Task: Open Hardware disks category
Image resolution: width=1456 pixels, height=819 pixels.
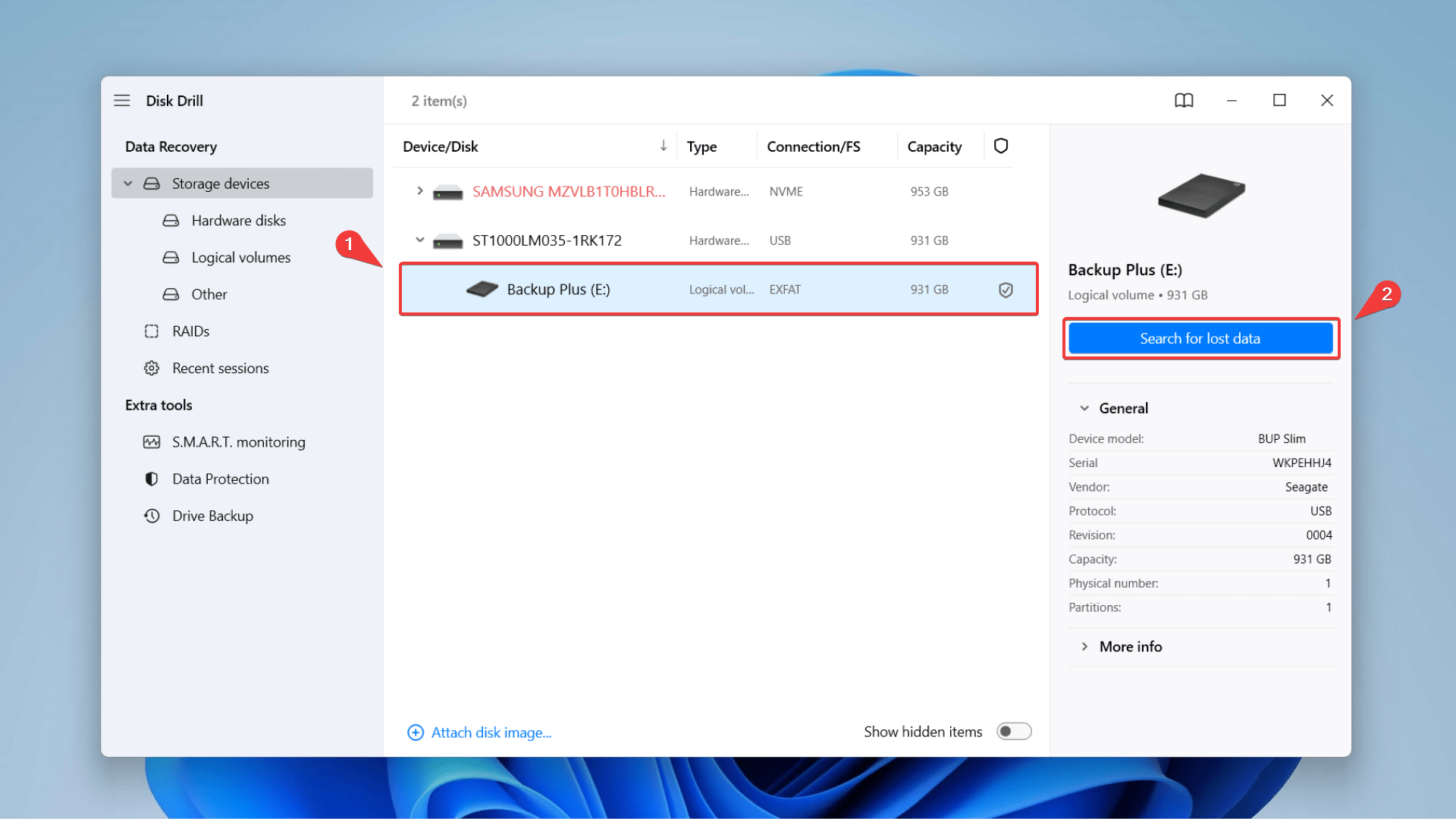Action: tap(238, 221)
